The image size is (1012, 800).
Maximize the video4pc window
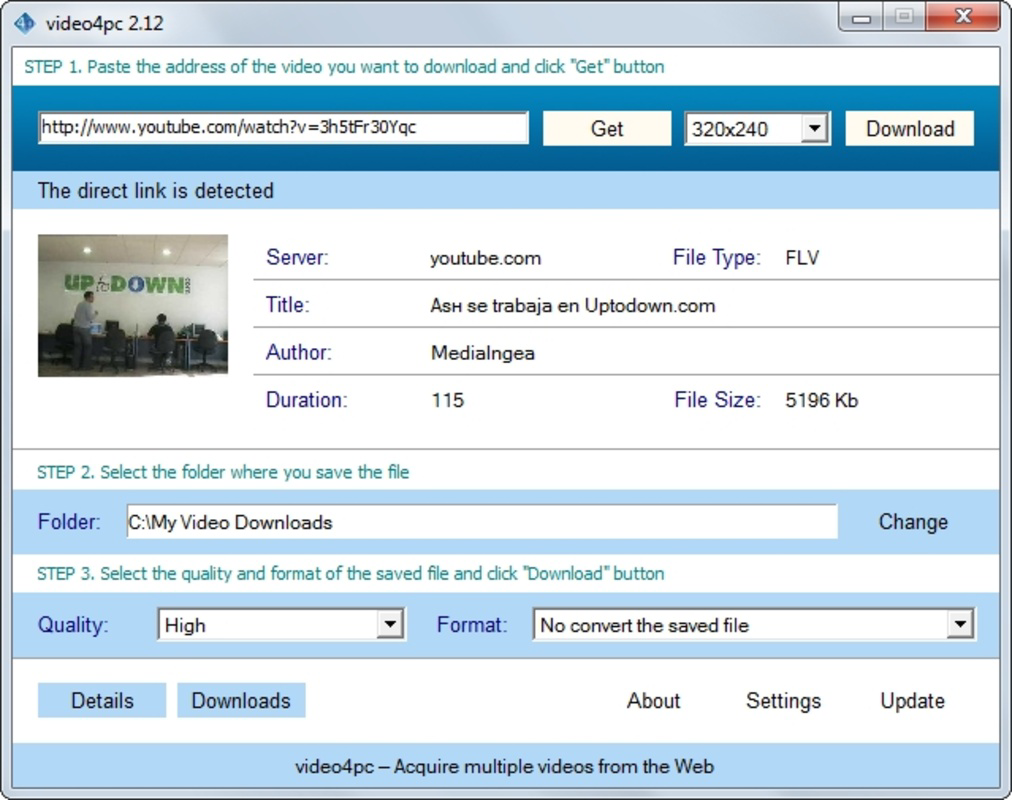coord(904,17)
